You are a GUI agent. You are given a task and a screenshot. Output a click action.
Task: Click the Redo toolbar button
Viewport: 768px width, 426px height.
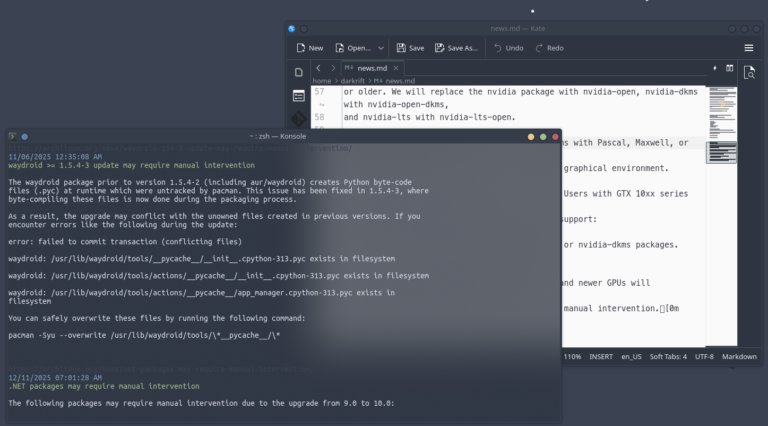click(549, 47)
